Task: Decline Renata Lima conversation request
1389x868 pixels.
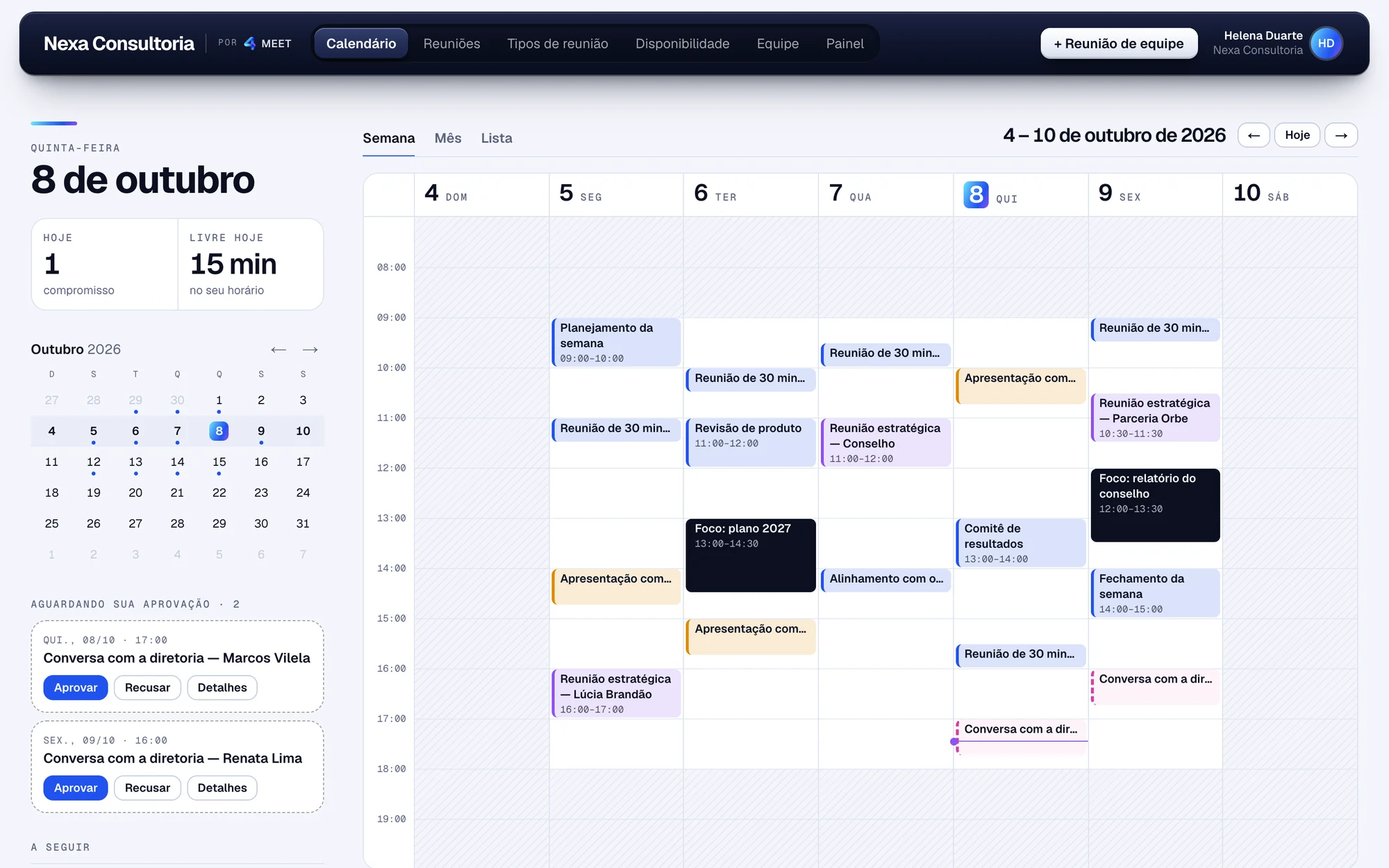Action: coord(147,788)
